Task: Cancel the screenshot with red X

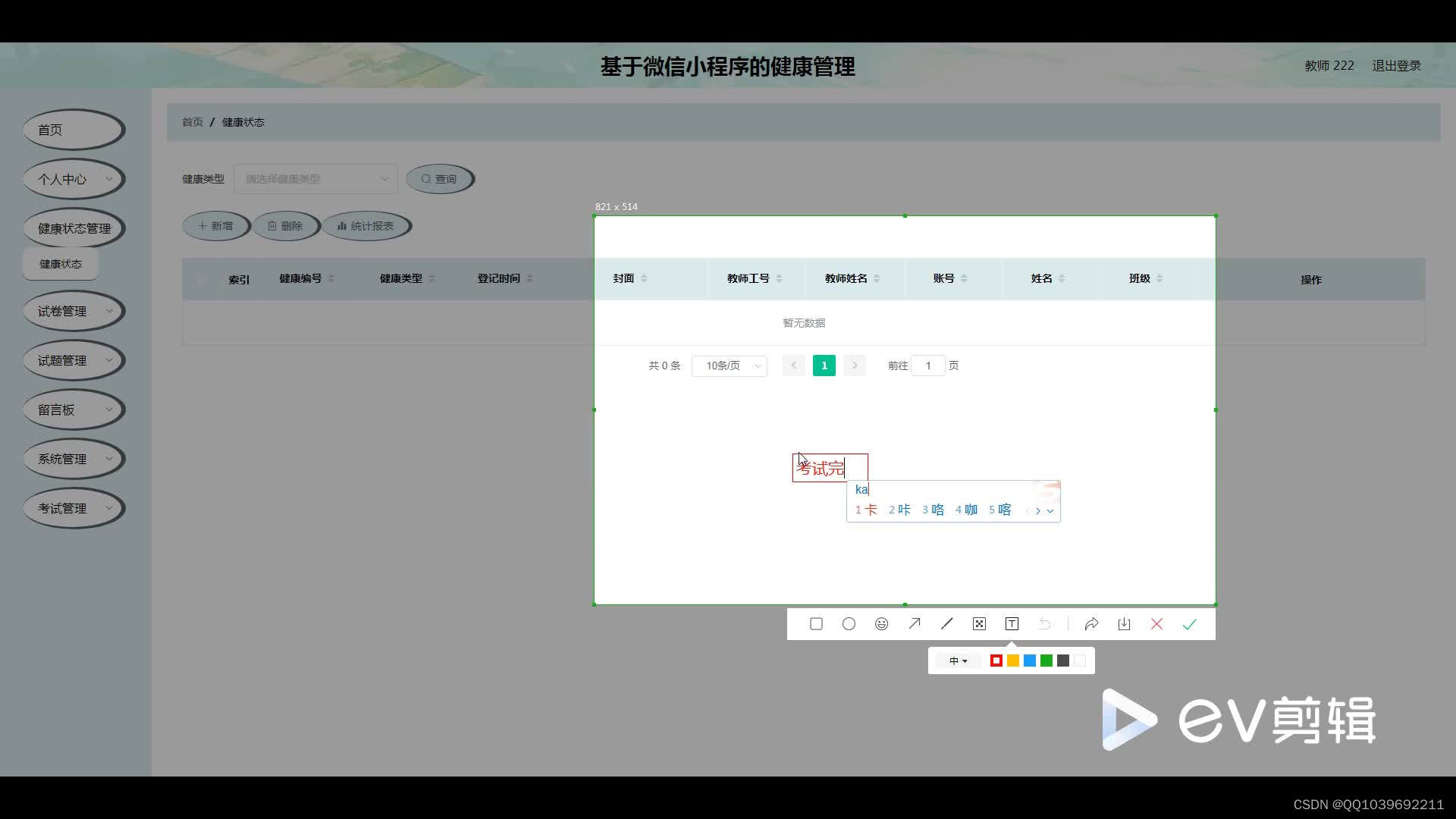Action: pyautogui.click(x=1156, y=624)
